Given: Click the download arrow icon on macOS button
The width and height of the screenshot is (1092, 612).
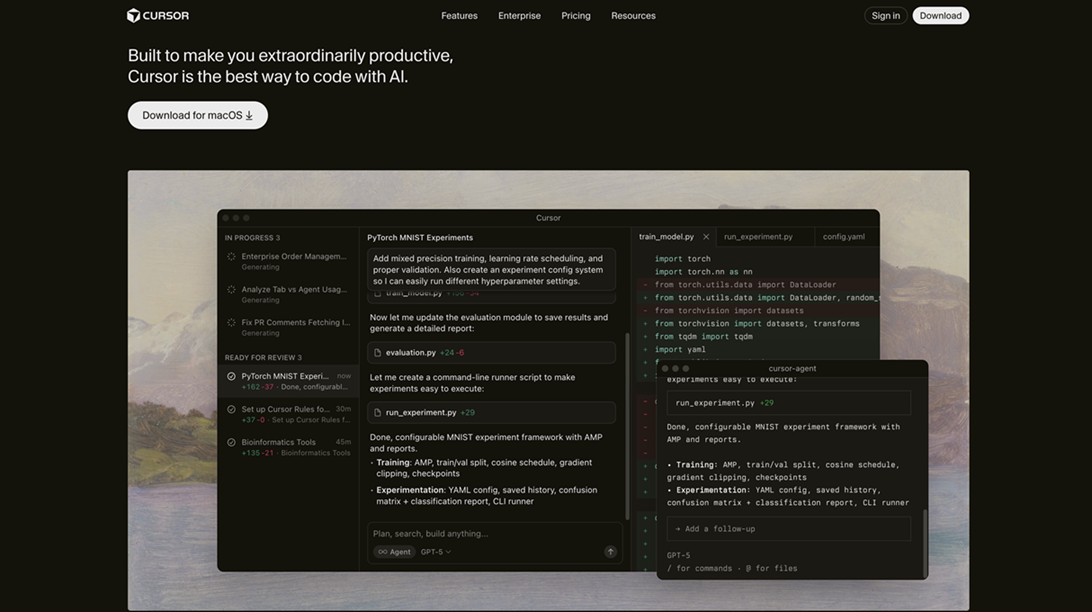Looking at the screenshot, I should pos(249,116).
